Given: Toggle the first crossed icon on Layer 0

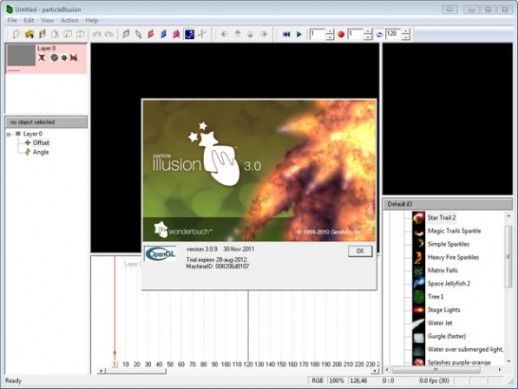Looking at the screenshot, I should click(42, 58).
